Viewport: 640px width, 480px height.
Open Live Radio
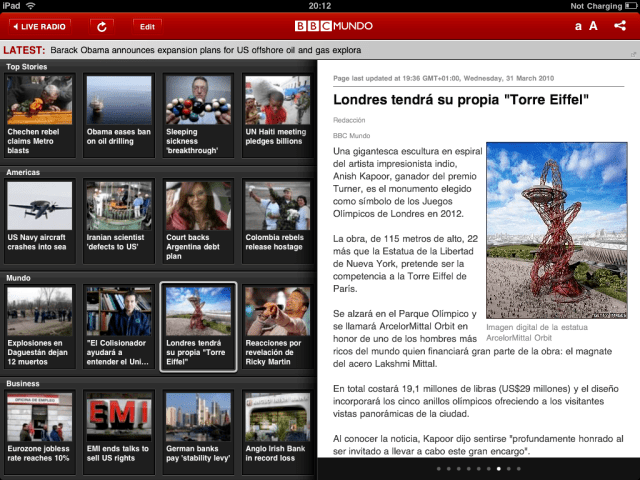(40, 25)
